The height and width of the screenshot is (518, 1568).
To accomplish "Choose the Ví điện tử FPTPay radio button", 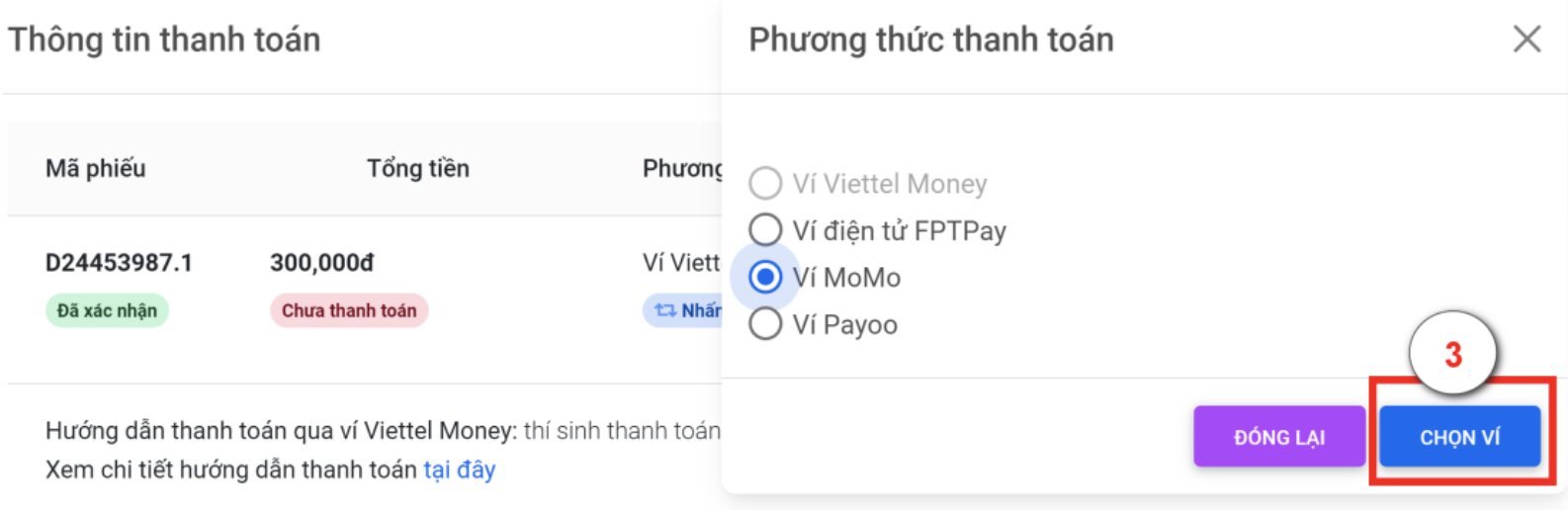I will pyautogui.click(x=765, y=230).
